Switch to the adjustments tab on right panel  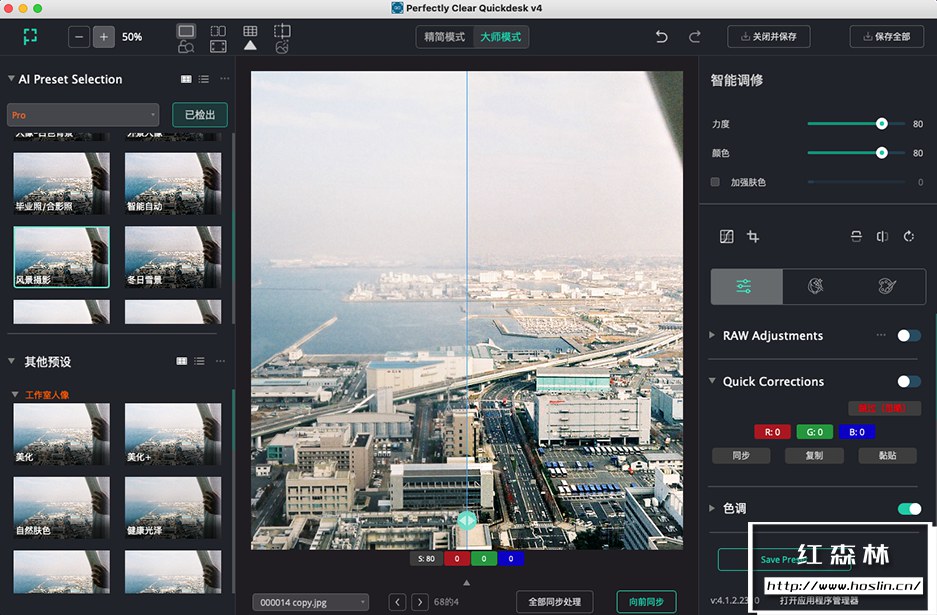click(x=746, y=286)
